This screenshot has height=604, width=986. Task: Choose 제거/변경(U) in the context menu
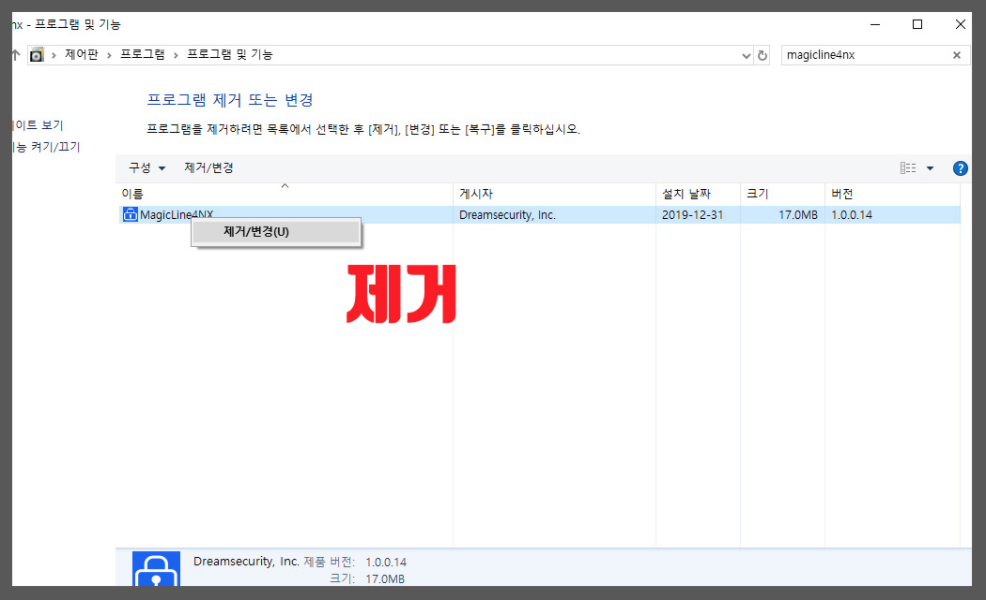tap(276, 232)
